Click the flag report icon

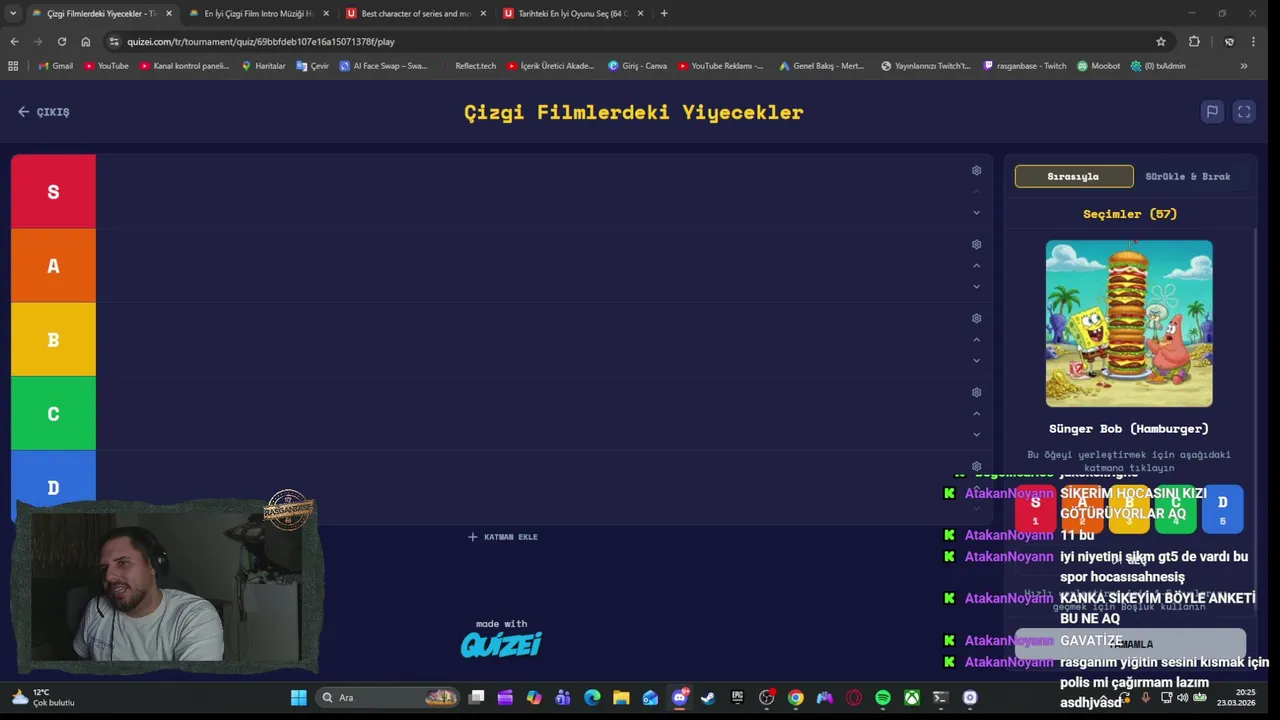click(1212, 112)
